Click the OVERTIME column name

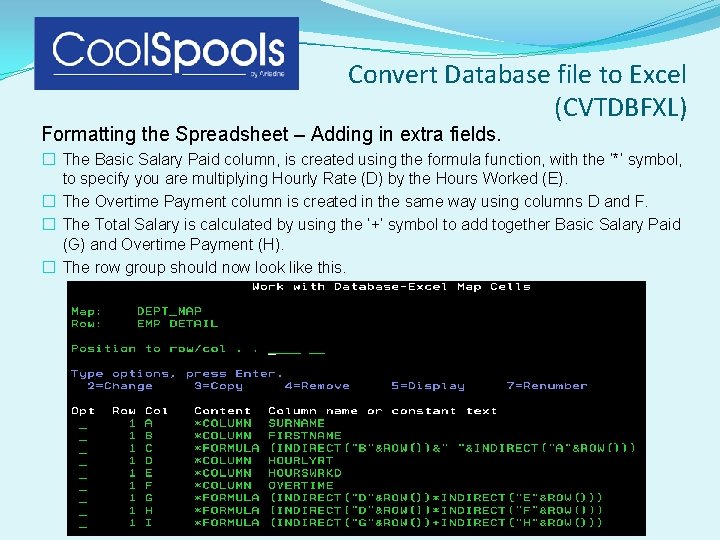click(x=301, y=485)
